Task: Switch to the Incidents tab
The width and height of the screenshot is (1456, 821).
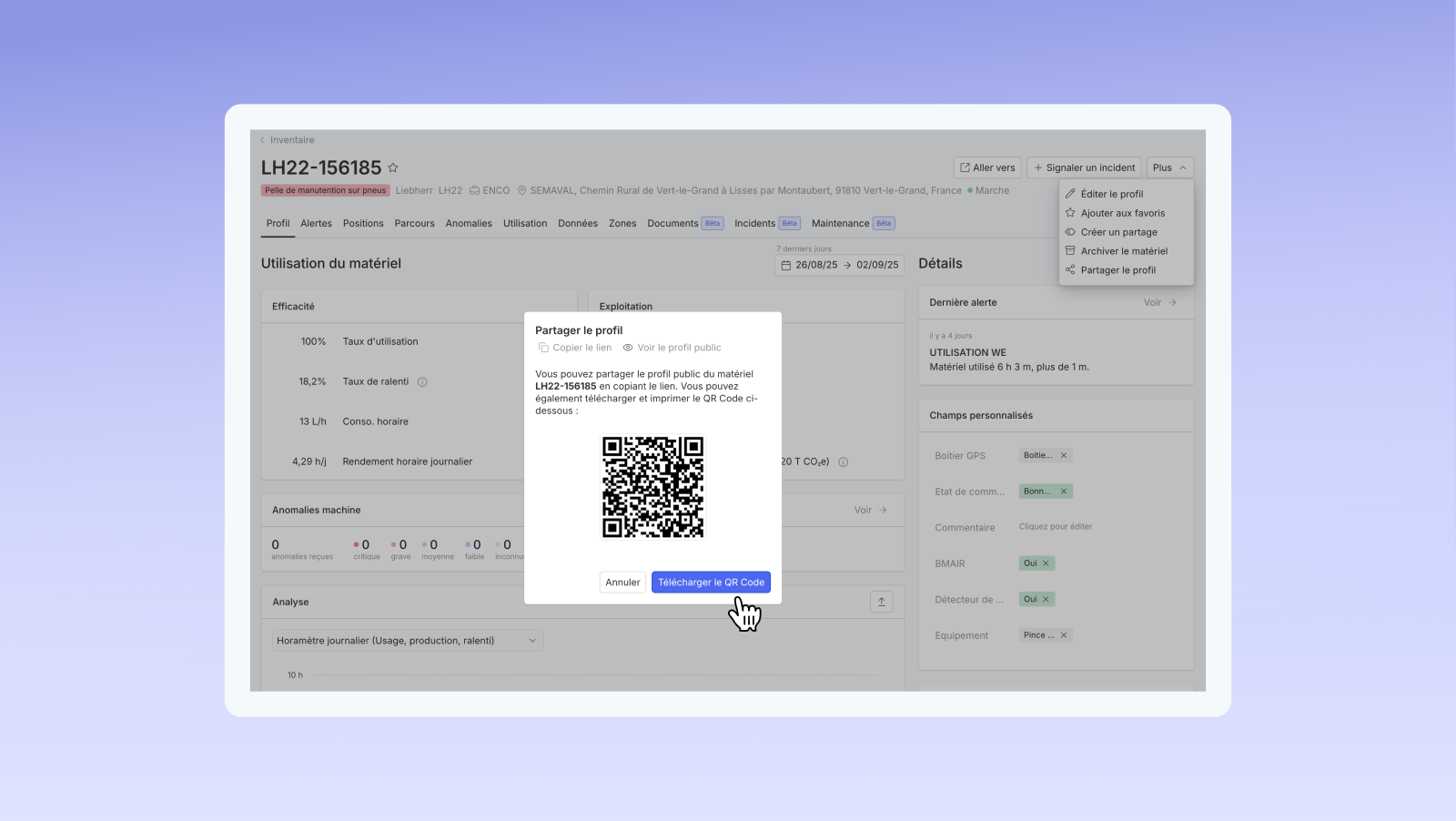Action: pos(767,224)
